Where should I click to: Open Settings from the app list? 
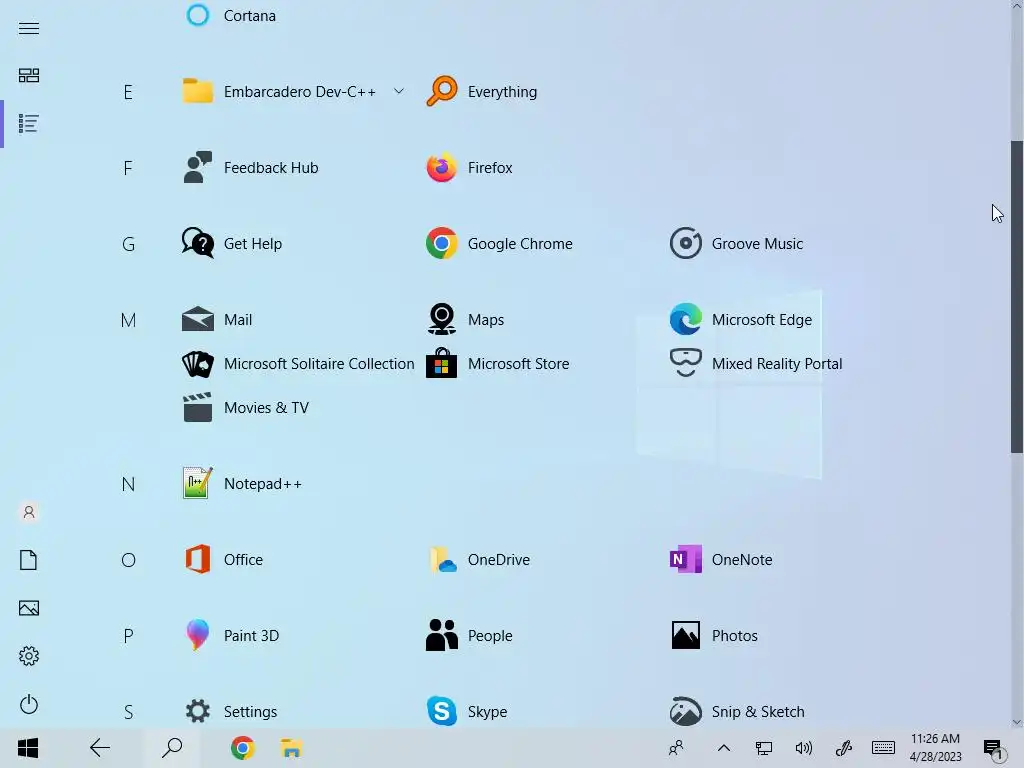pos(230,711)
